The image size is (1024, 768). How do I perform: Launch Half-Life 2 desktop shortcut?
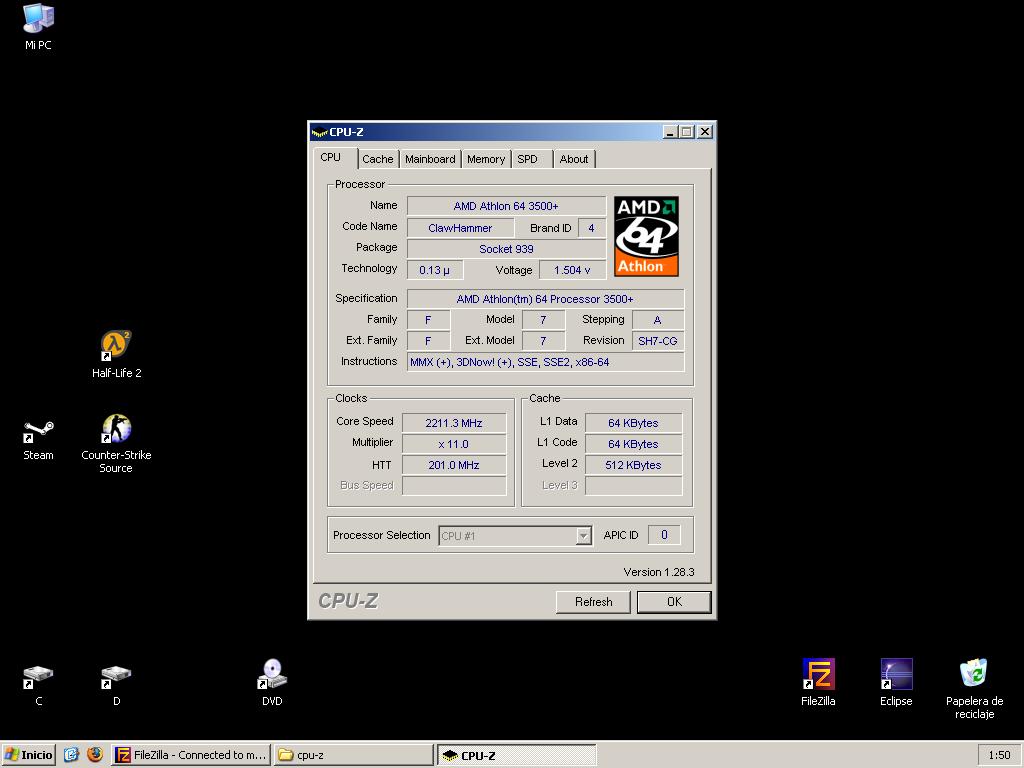[116, 354]
